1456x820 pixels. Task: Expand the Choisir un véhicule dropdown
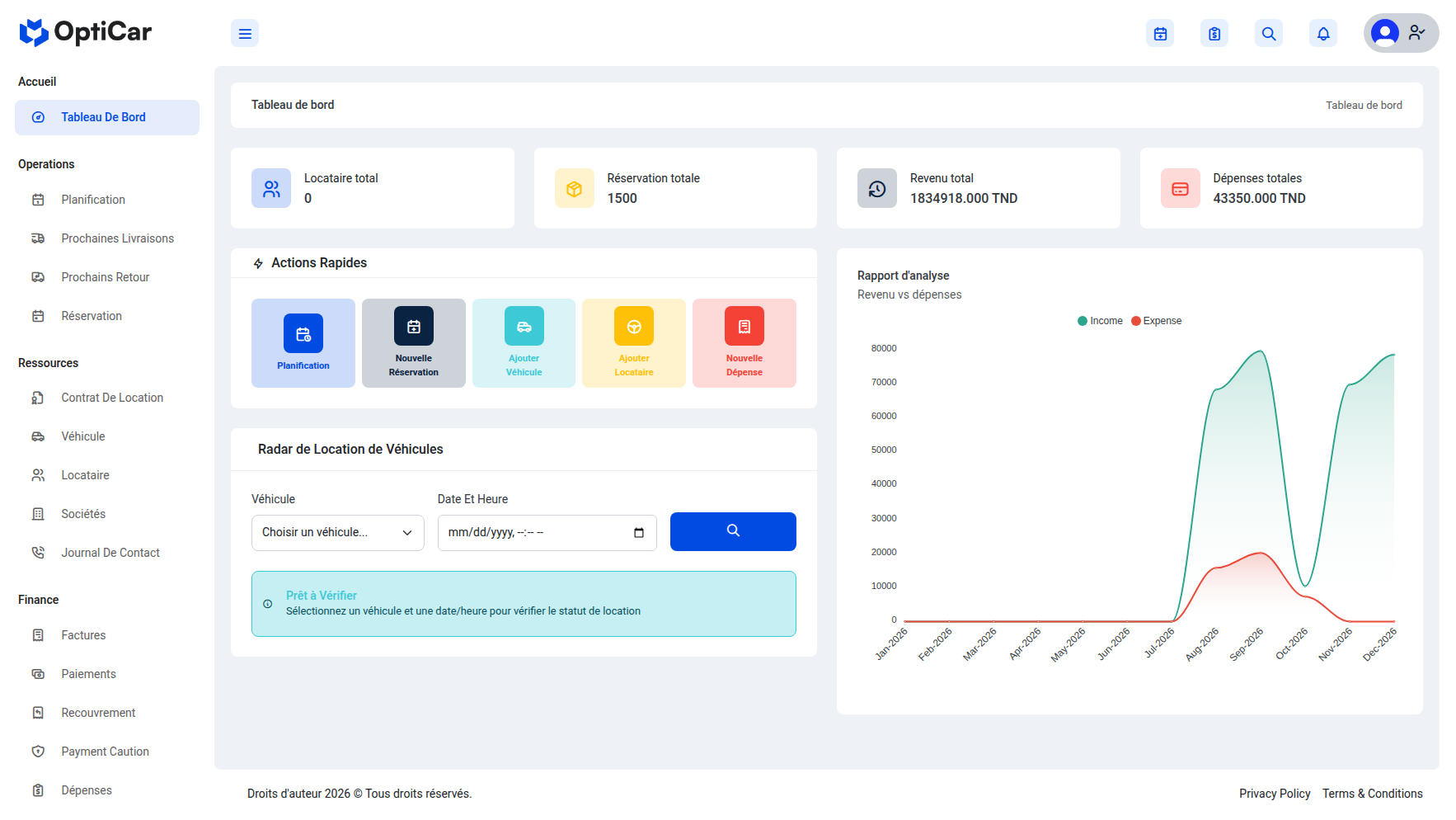pos(338,533)
